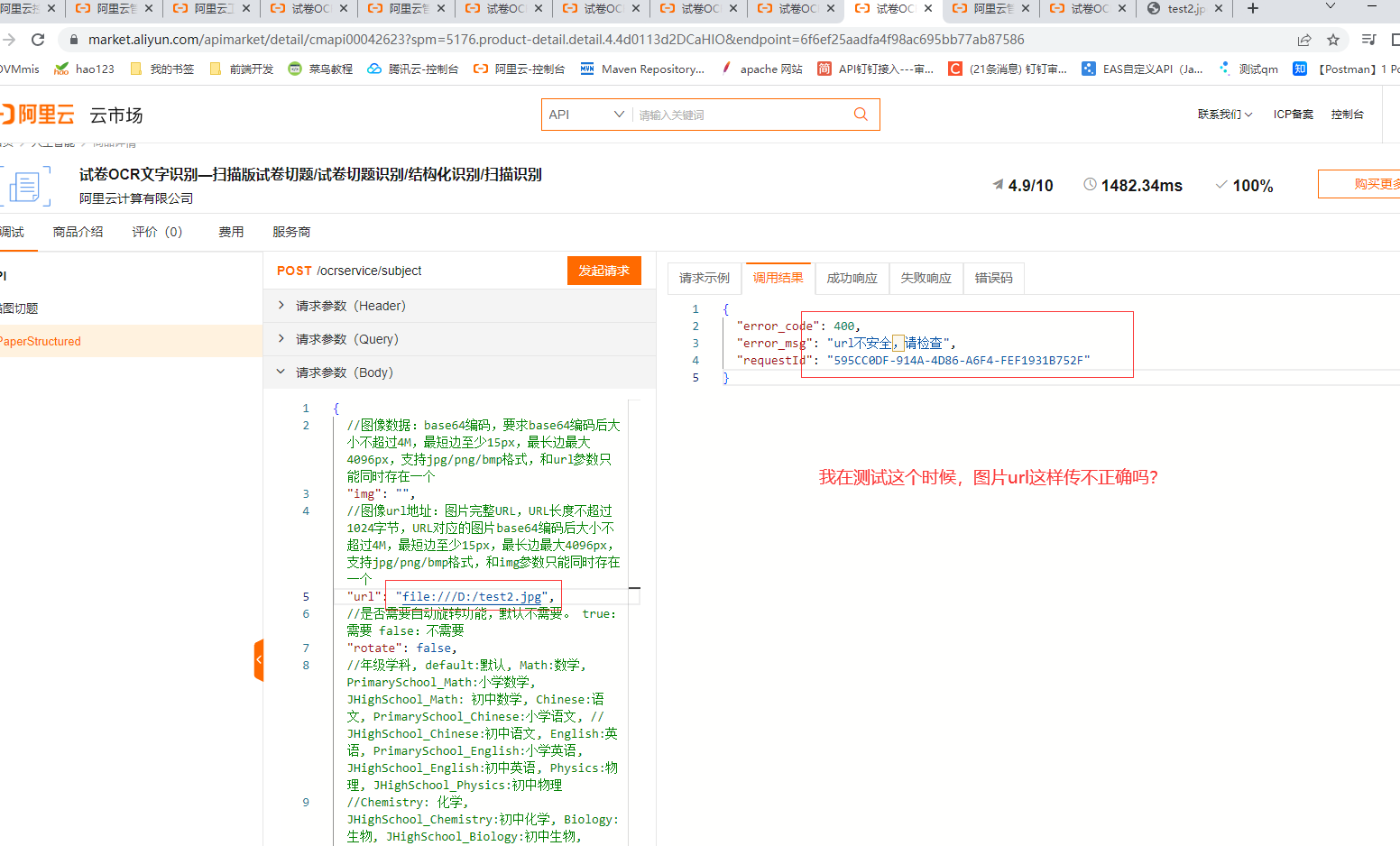Open the (21条消息) 钉钉审 bookmark
The width and height of the screenshot is (1400, 846).
click(x=1008, y=69)
